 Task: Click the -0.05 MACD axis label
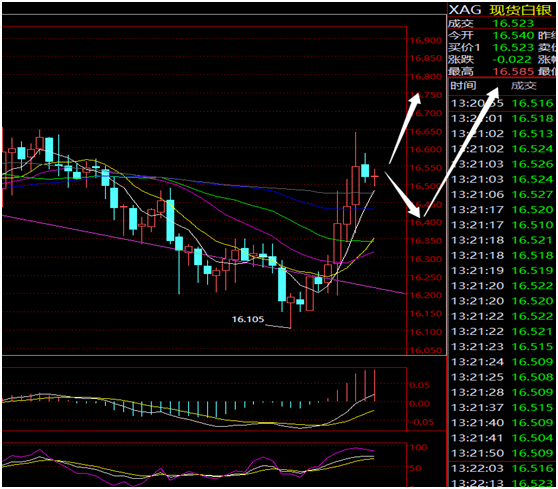[421, 422]
